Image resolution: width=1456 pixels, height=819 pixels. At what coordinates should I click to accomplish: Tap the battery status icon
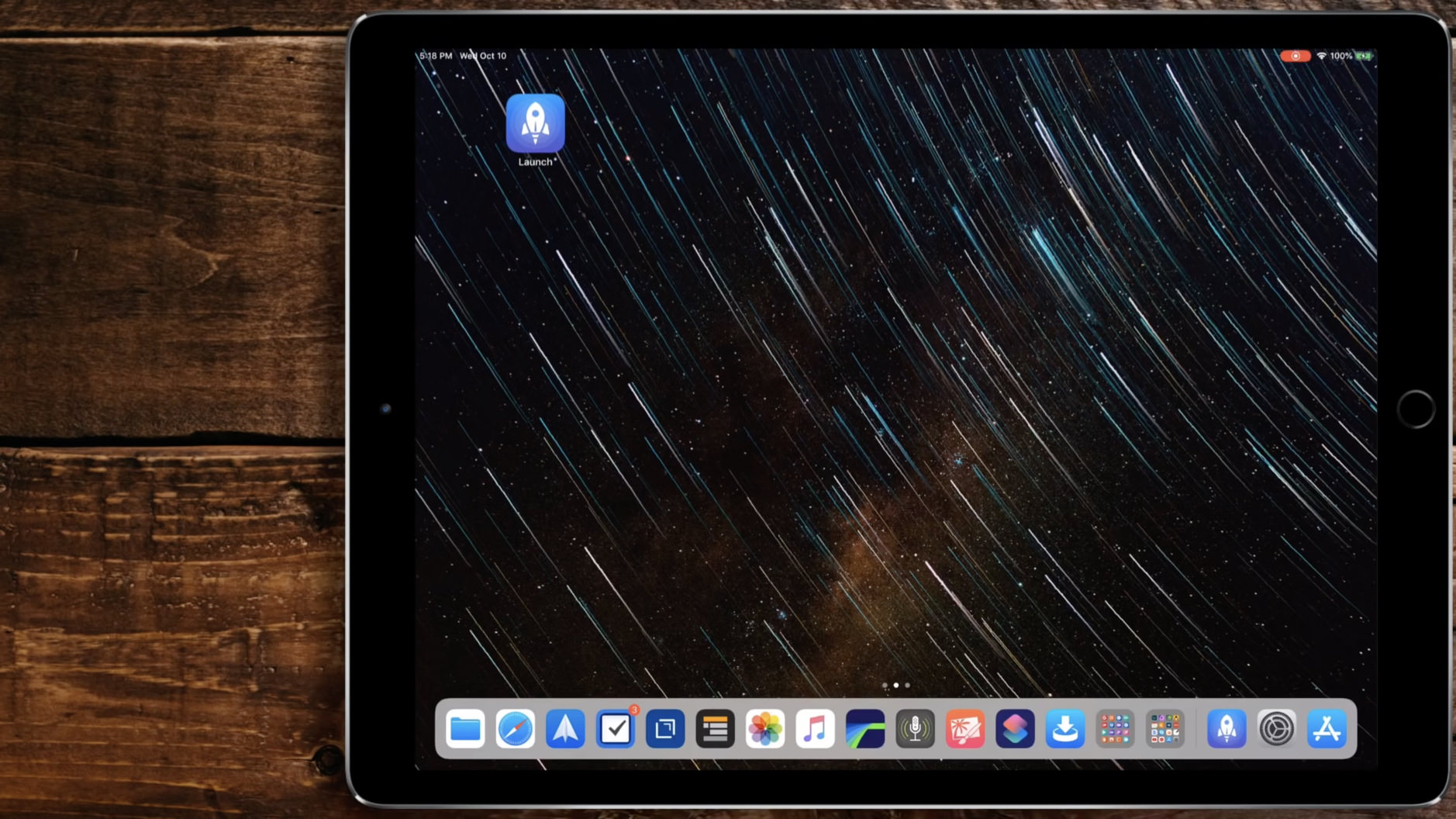pos(1364,56)
